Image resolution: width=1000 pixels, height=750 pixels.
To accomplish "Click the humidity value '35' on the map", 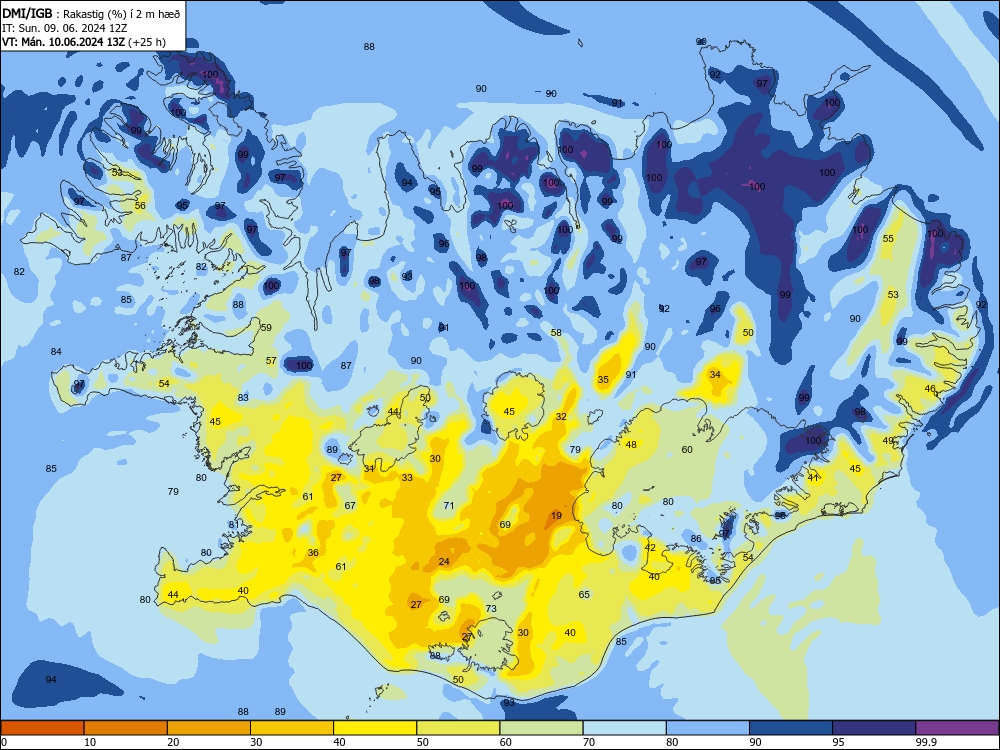I will click(603, 379).
